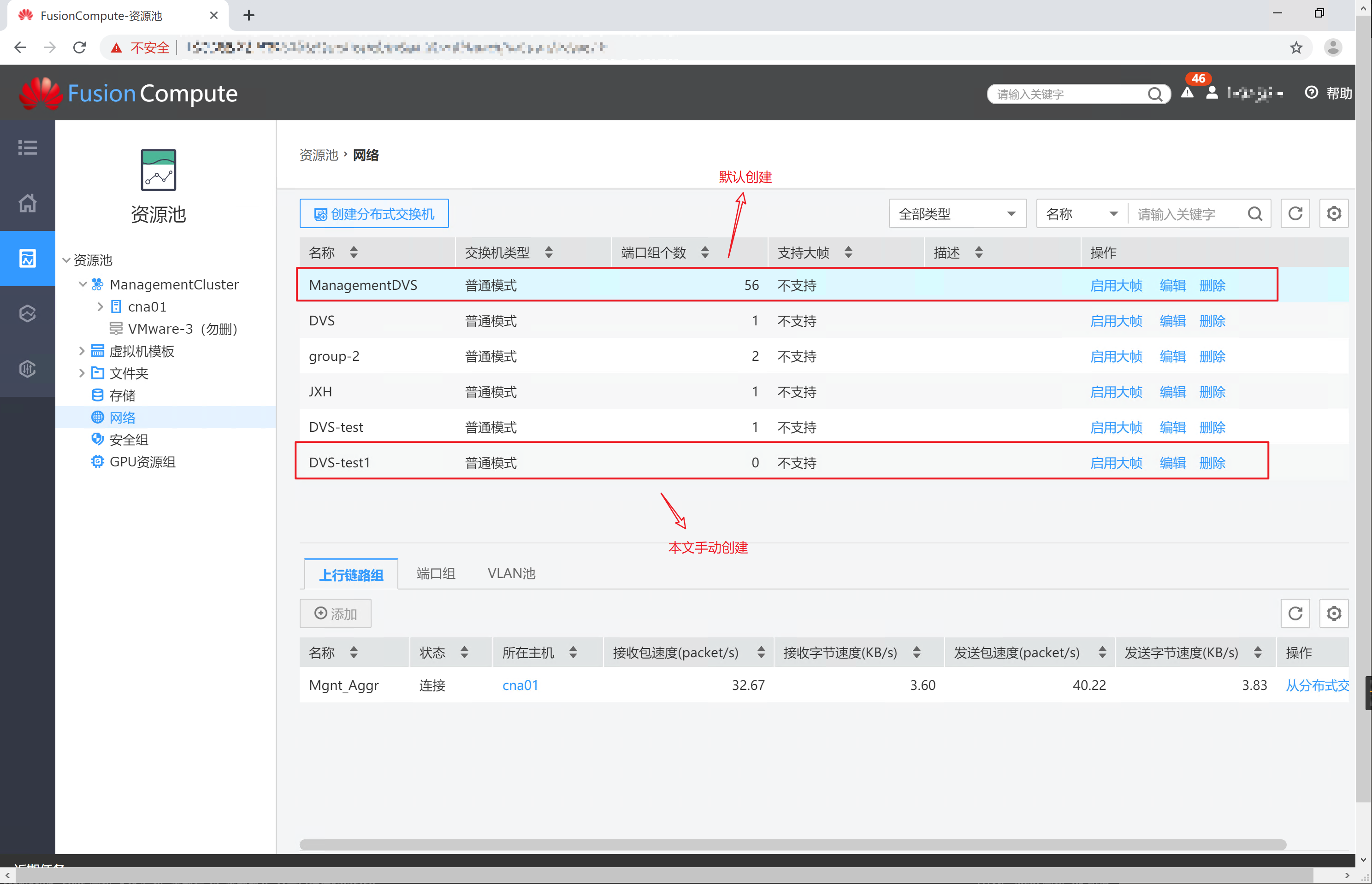The width and height of the screenshot is (1372, 884).
Task: Open the table column settings gear icon
Action: pos(1334,213)
